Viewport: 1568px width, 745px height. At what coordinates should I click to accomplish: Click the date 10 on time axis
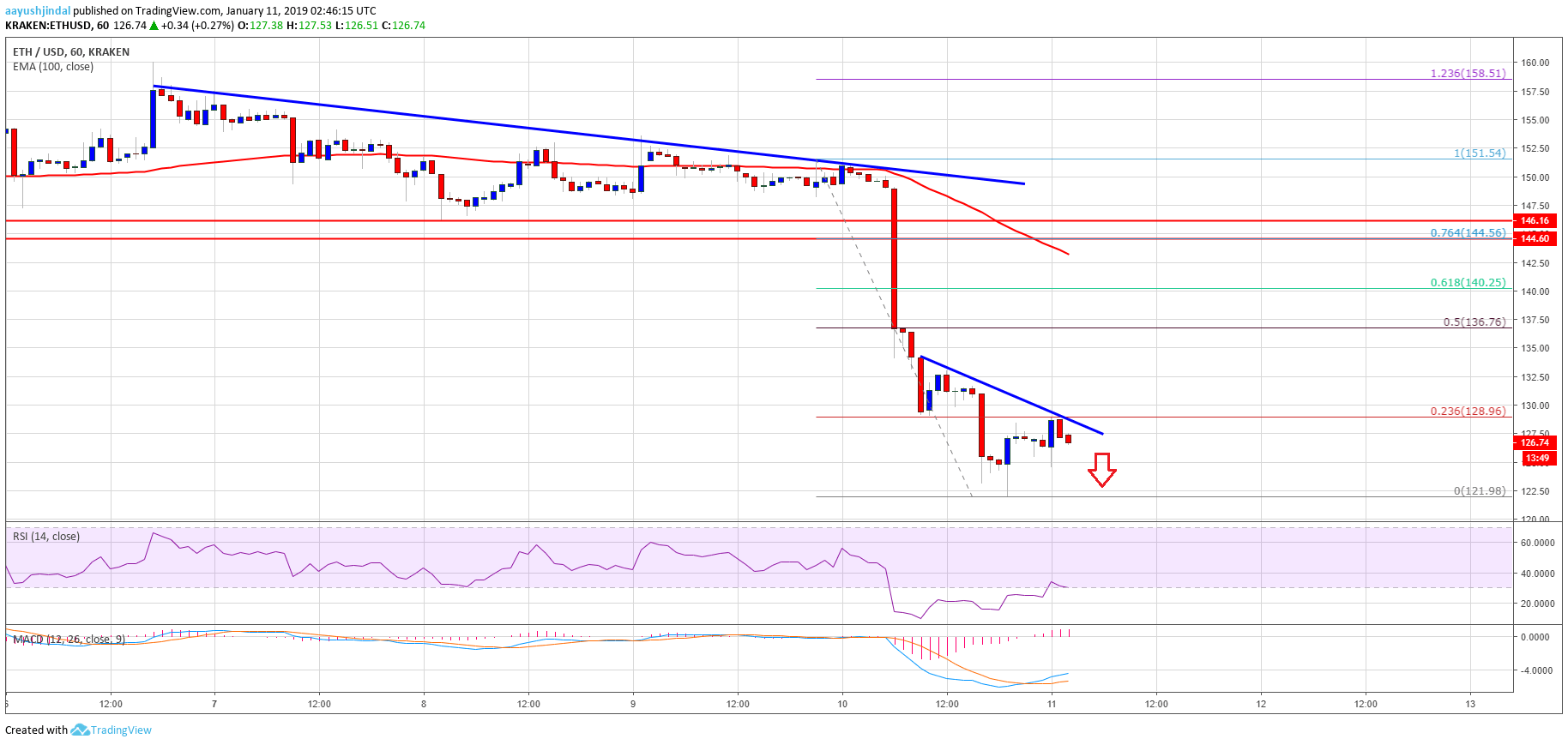[x=842, y=704]
